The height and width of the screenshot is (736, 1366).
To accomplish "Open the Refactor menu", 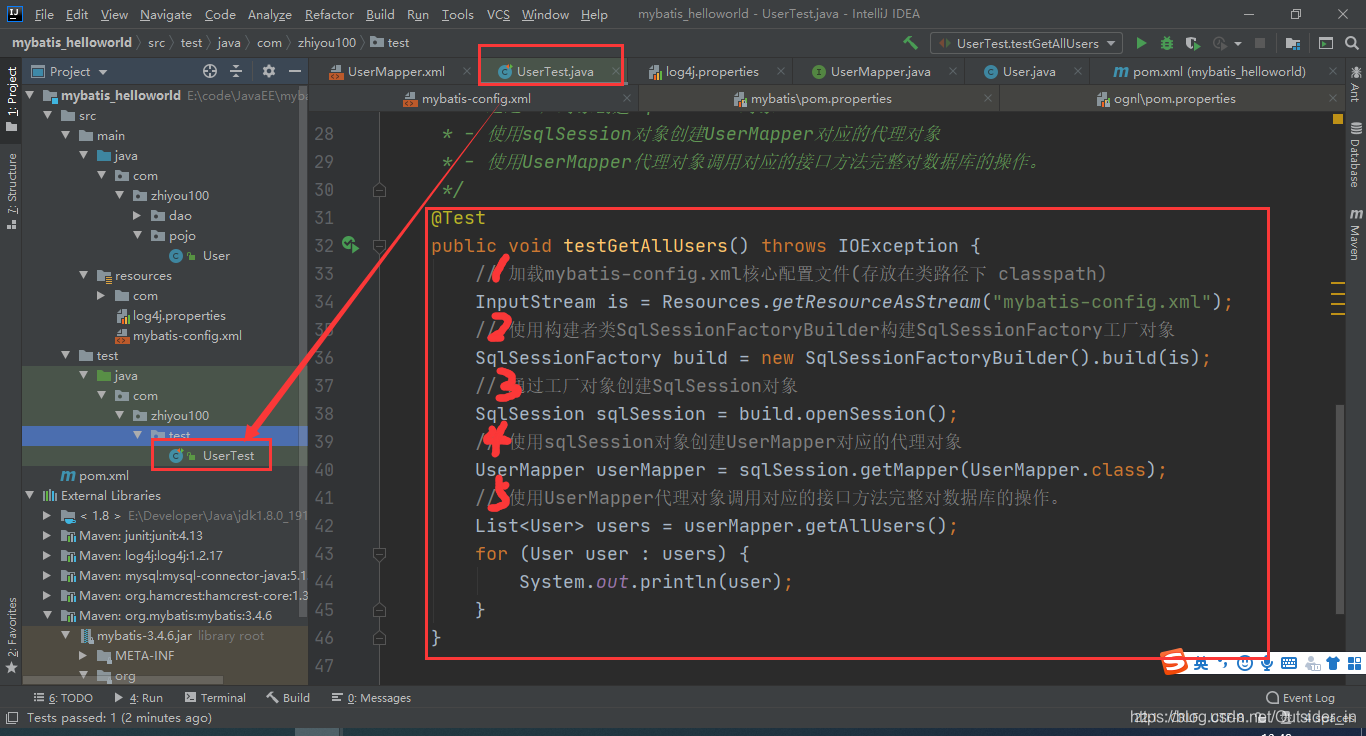I will click(329, 14).
